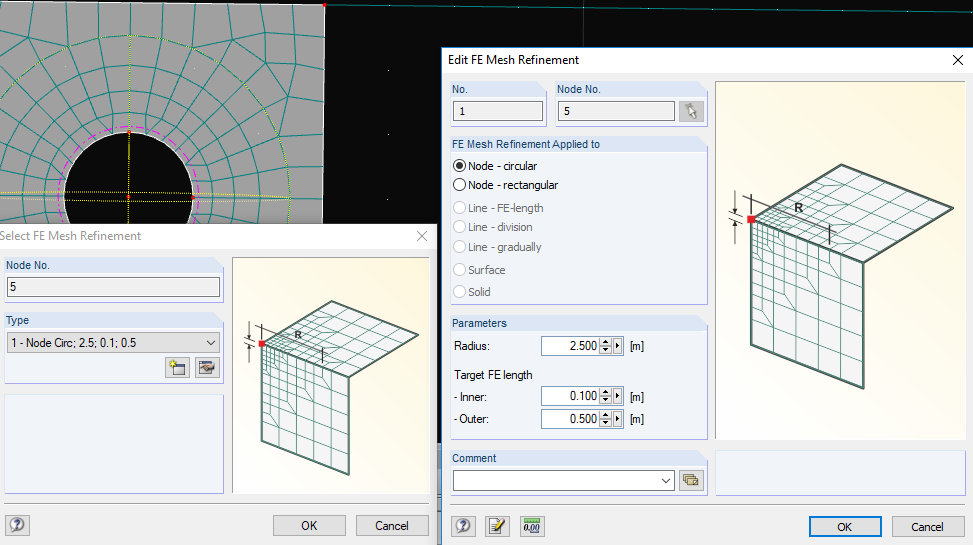Screen dimensions: 973x545
Task: Click the preview image in Edit dialog
Action: point(840,261)
